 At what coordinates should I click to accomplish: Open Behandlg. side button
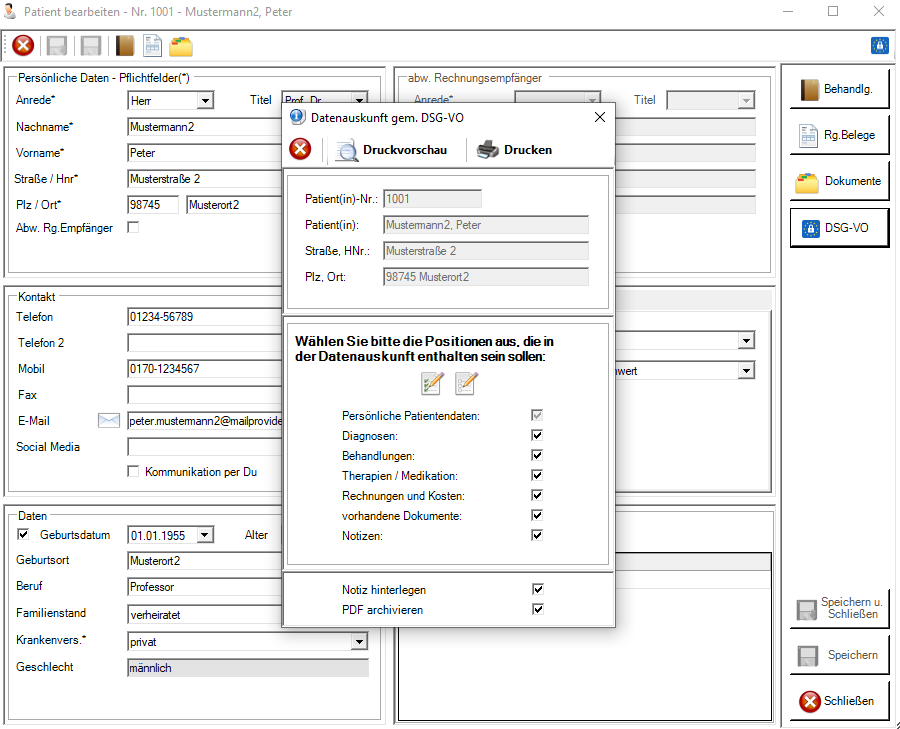(839, 89)
